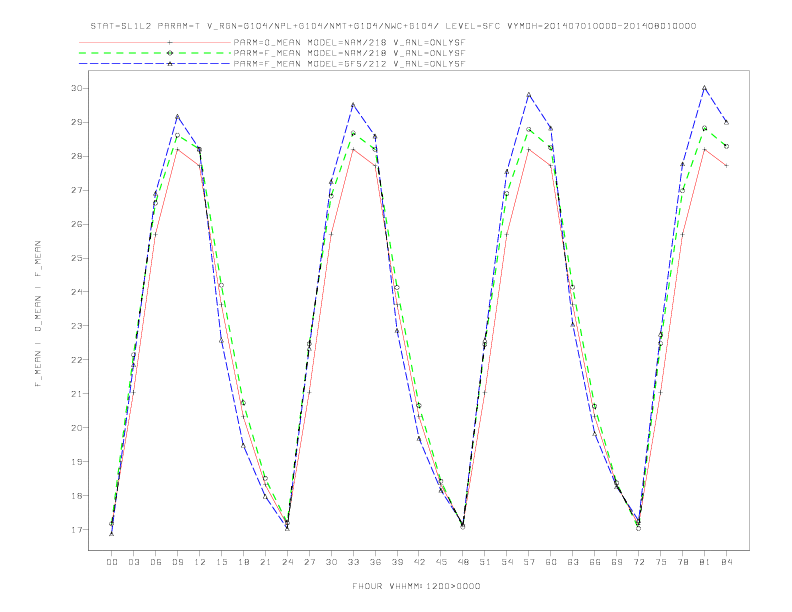The image size is (792, 612).
Task: Click the vertical y-axis title F_MEAN | O_MEAN
Action: [38, 314]
